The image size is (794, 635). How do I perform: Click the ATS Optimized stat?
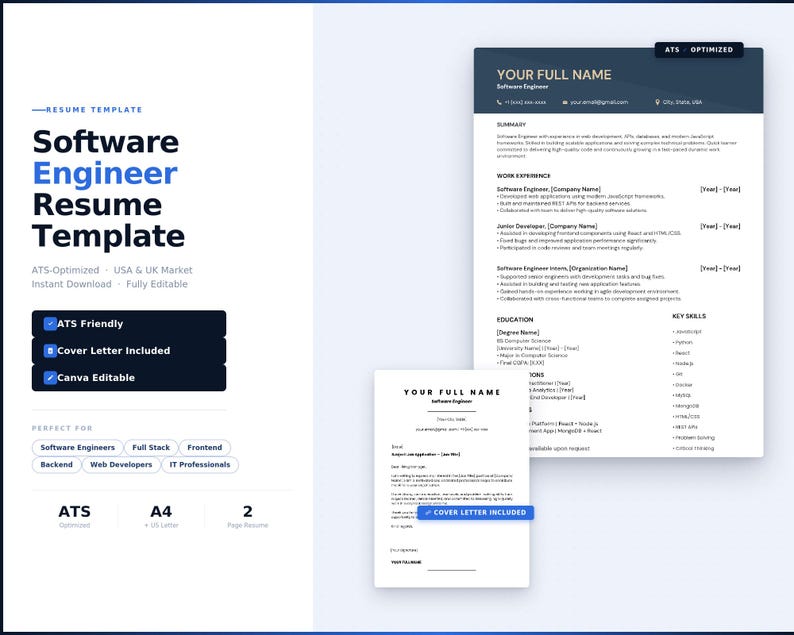[x=74, y=516]
